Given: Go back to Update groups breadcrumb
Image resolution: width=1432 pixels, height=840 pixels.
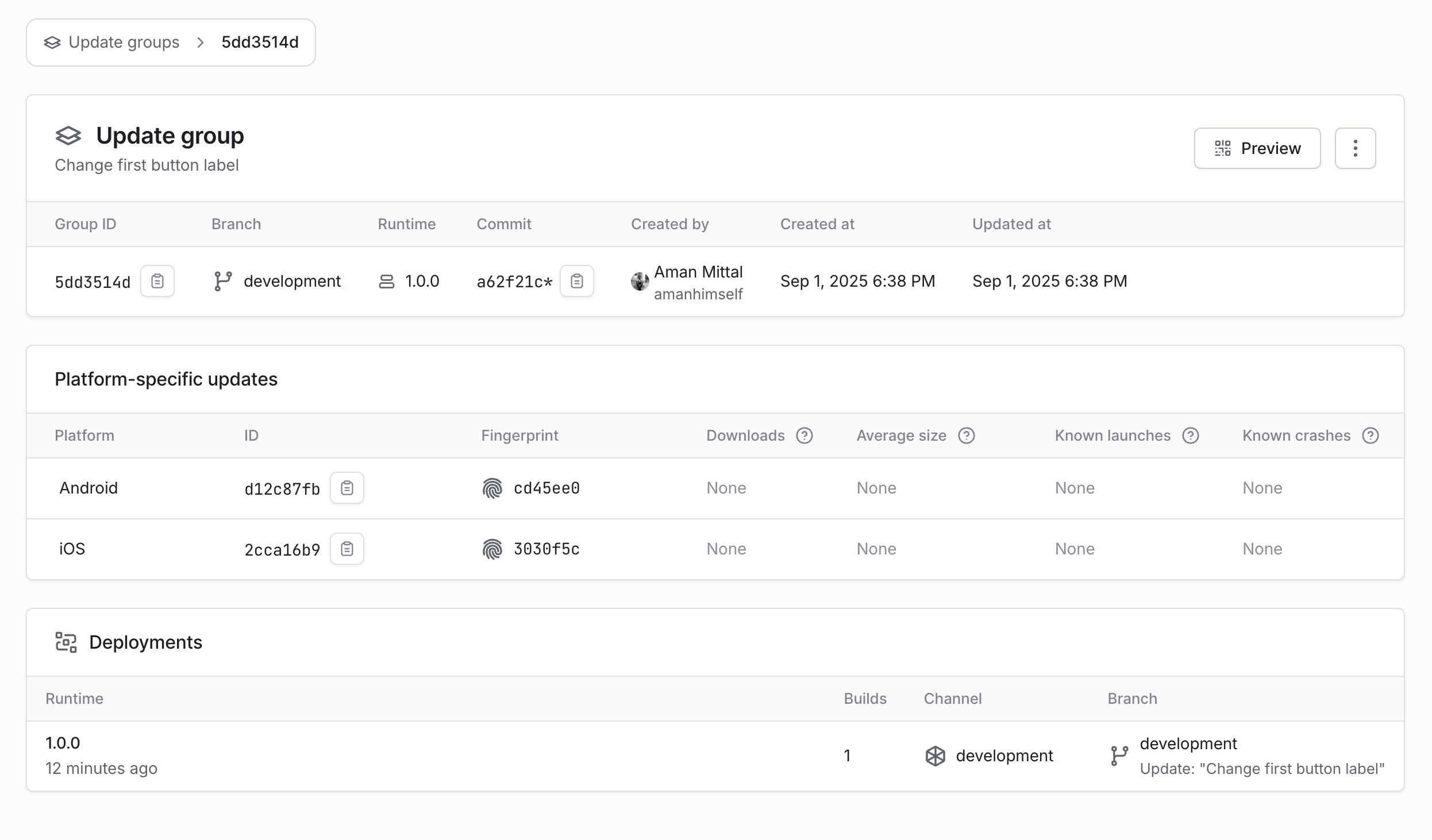Looking at the screenshot, I should click(x=123, y=43).
